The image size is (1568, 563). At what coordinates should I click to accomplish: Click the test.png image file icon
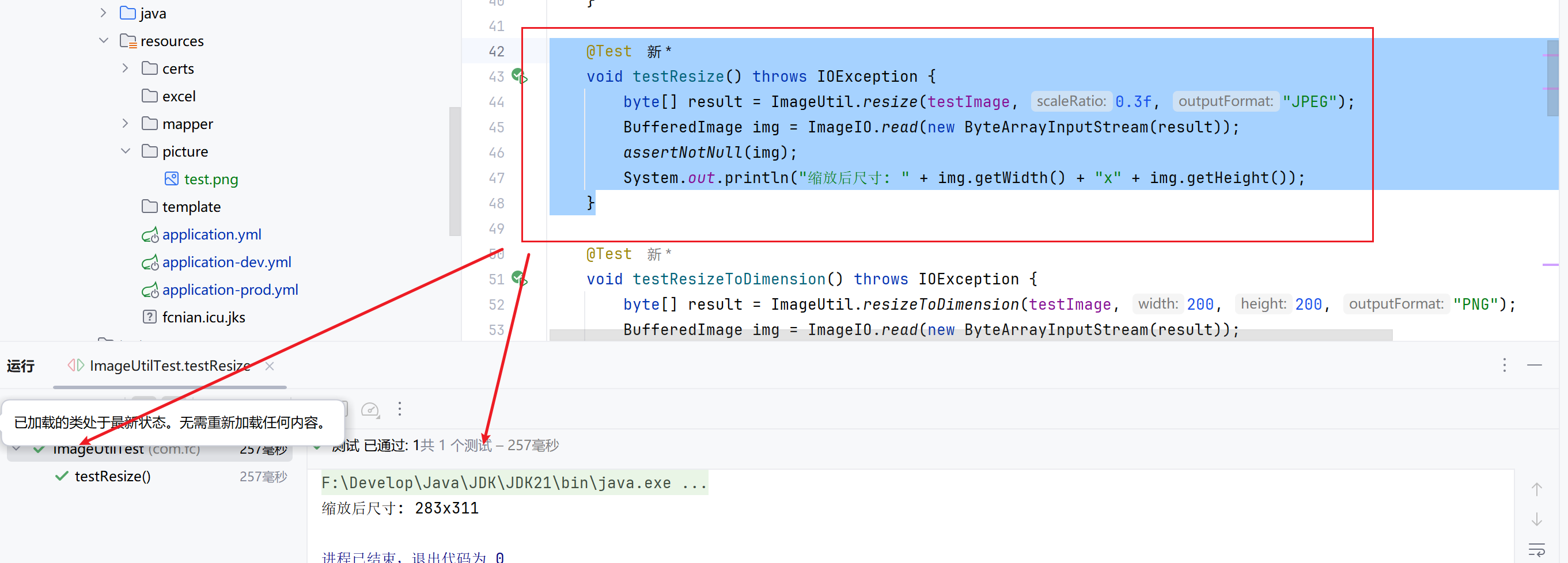tap(172, 179)
